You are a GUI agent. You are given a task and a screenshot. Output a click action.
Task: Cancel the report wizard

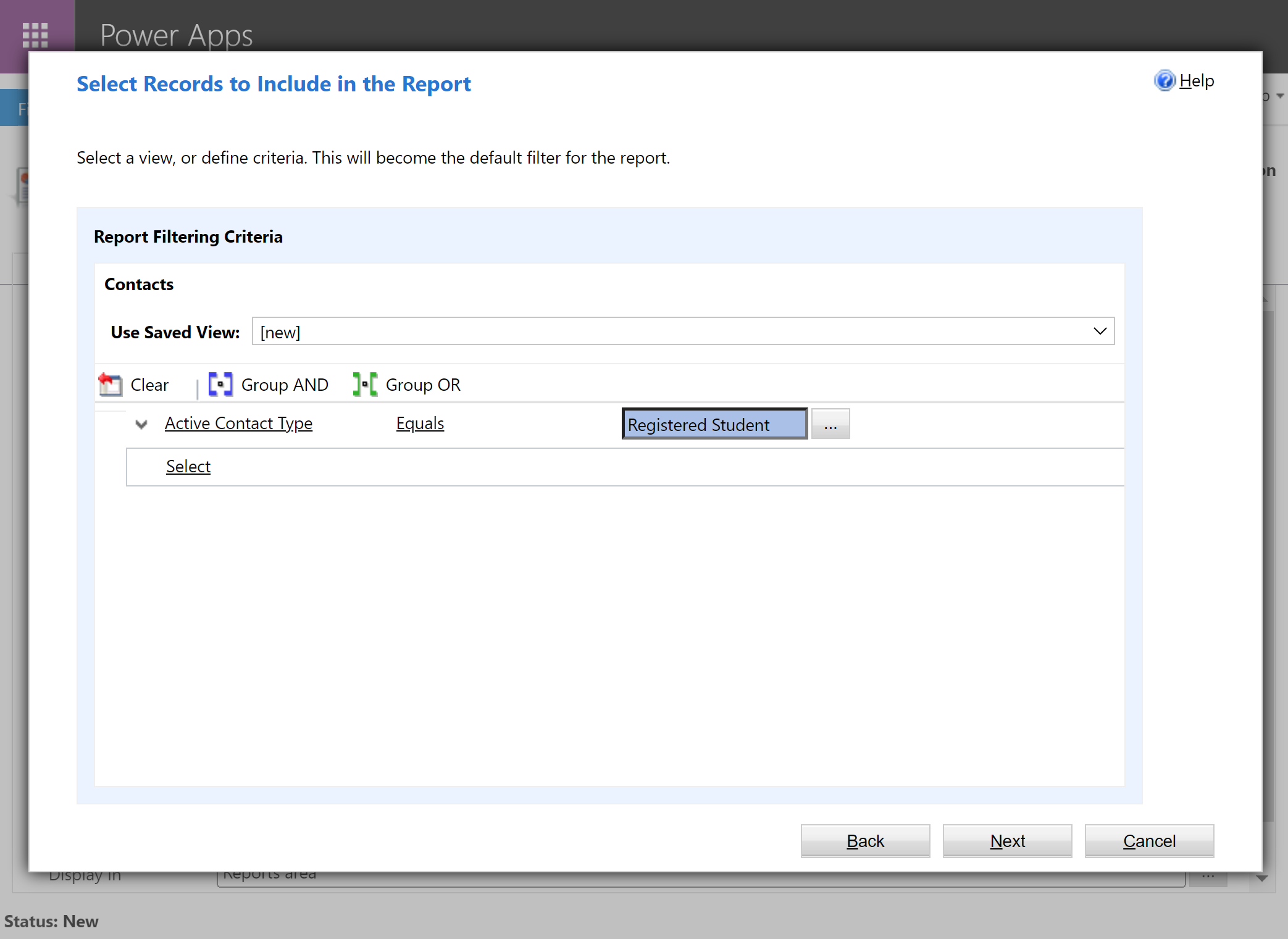[x=1149, y=841]
